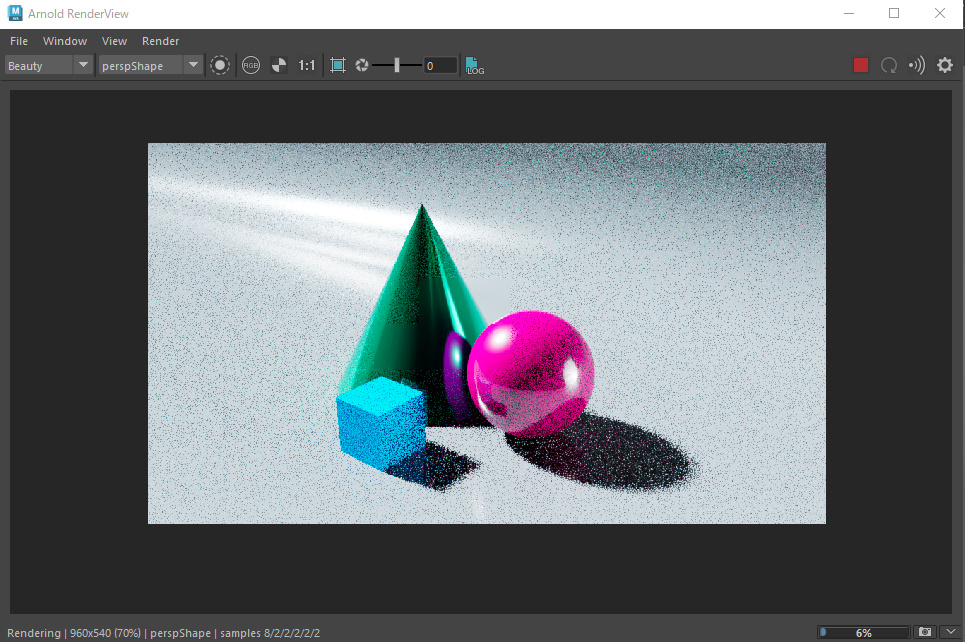Switch RGB channel display icon
This screenshot has height=642, width=965.
click(251, 65)
